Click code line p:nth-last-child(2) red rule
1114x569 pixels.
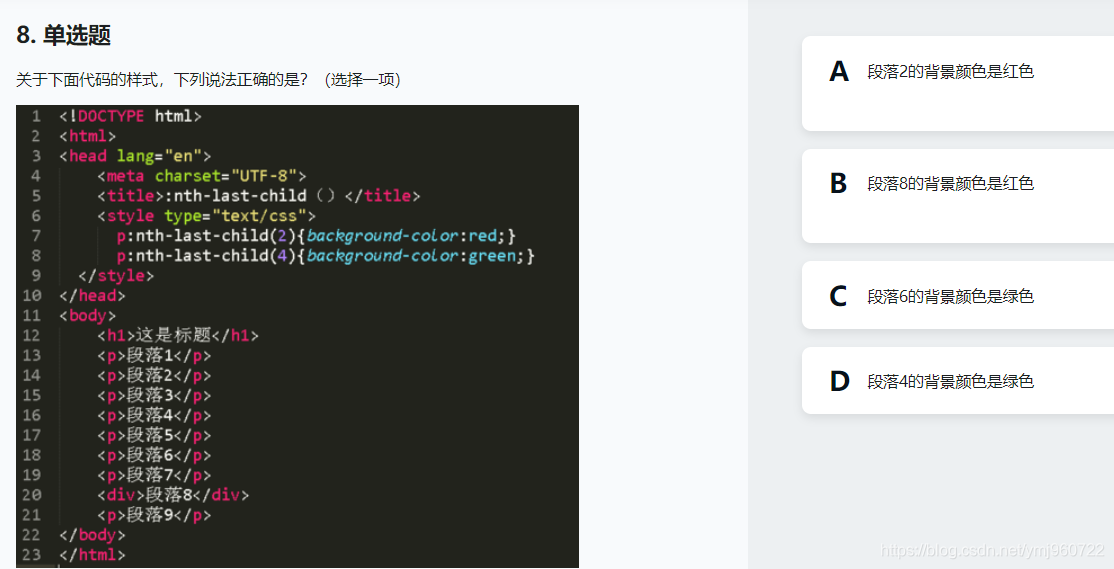point(317,236)
